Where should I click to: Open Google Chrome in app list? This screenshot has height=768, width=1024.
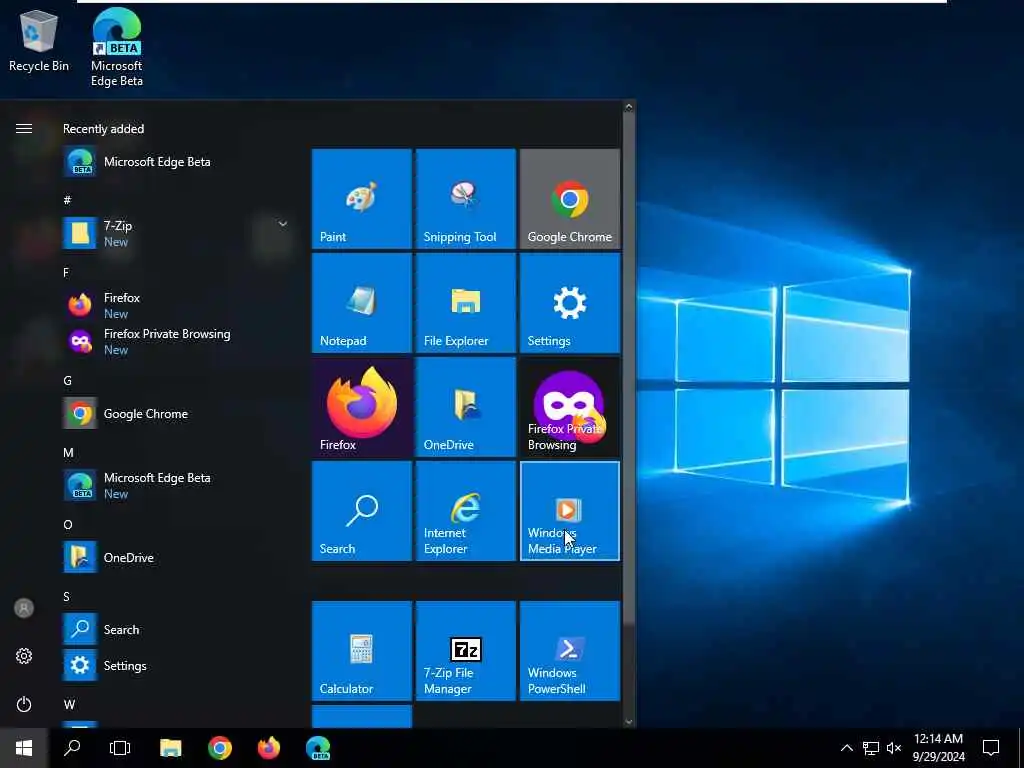[x=176, y=413]
